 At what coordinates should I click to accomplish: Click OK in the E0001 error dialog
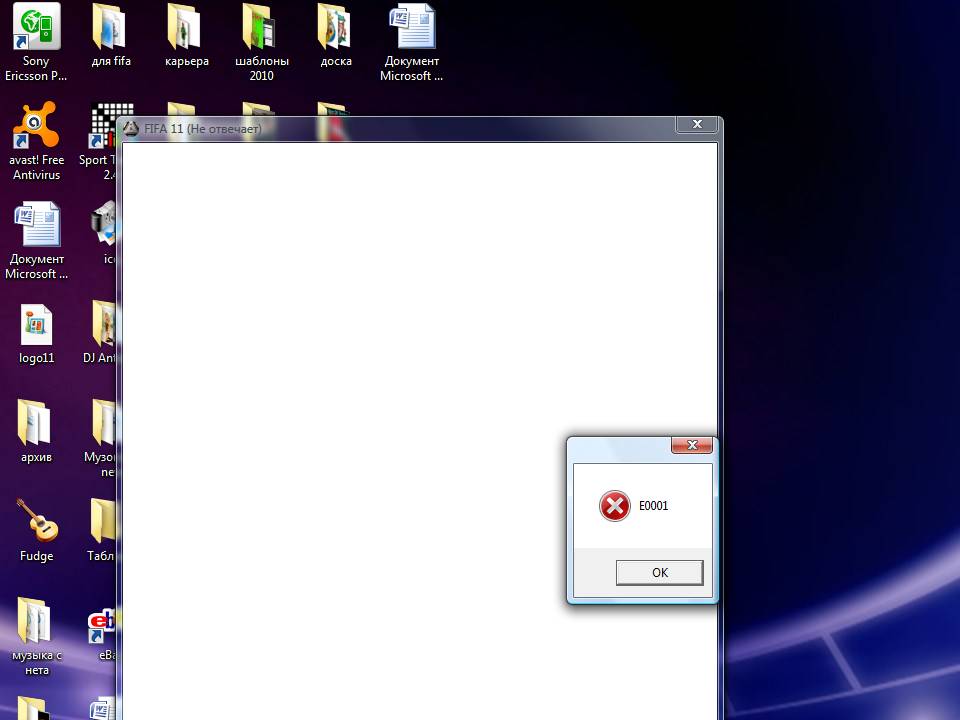coord(659,572)
